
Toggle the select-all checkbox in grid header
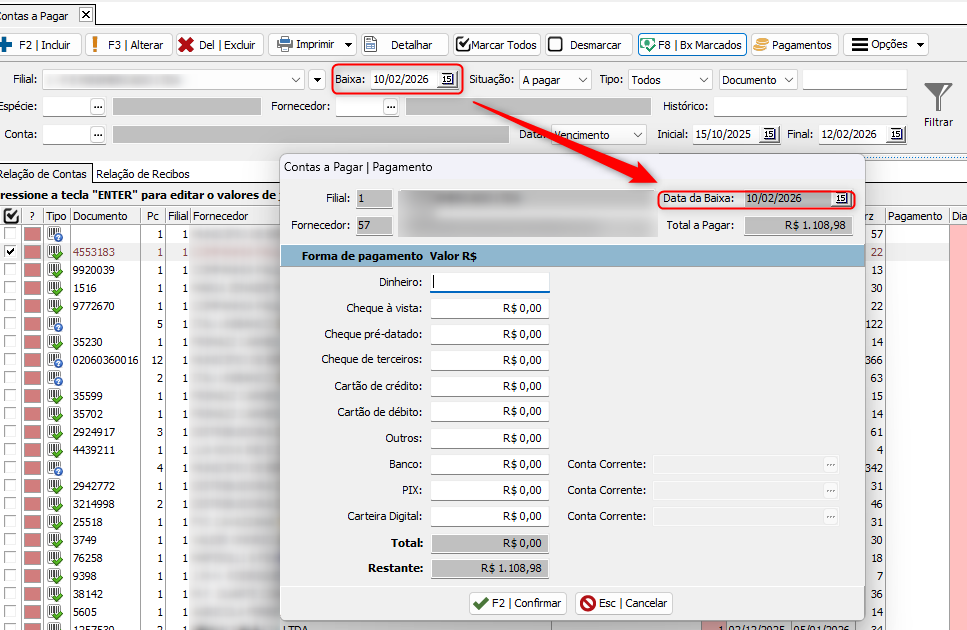pyautogui.click(x=11, y=216)
